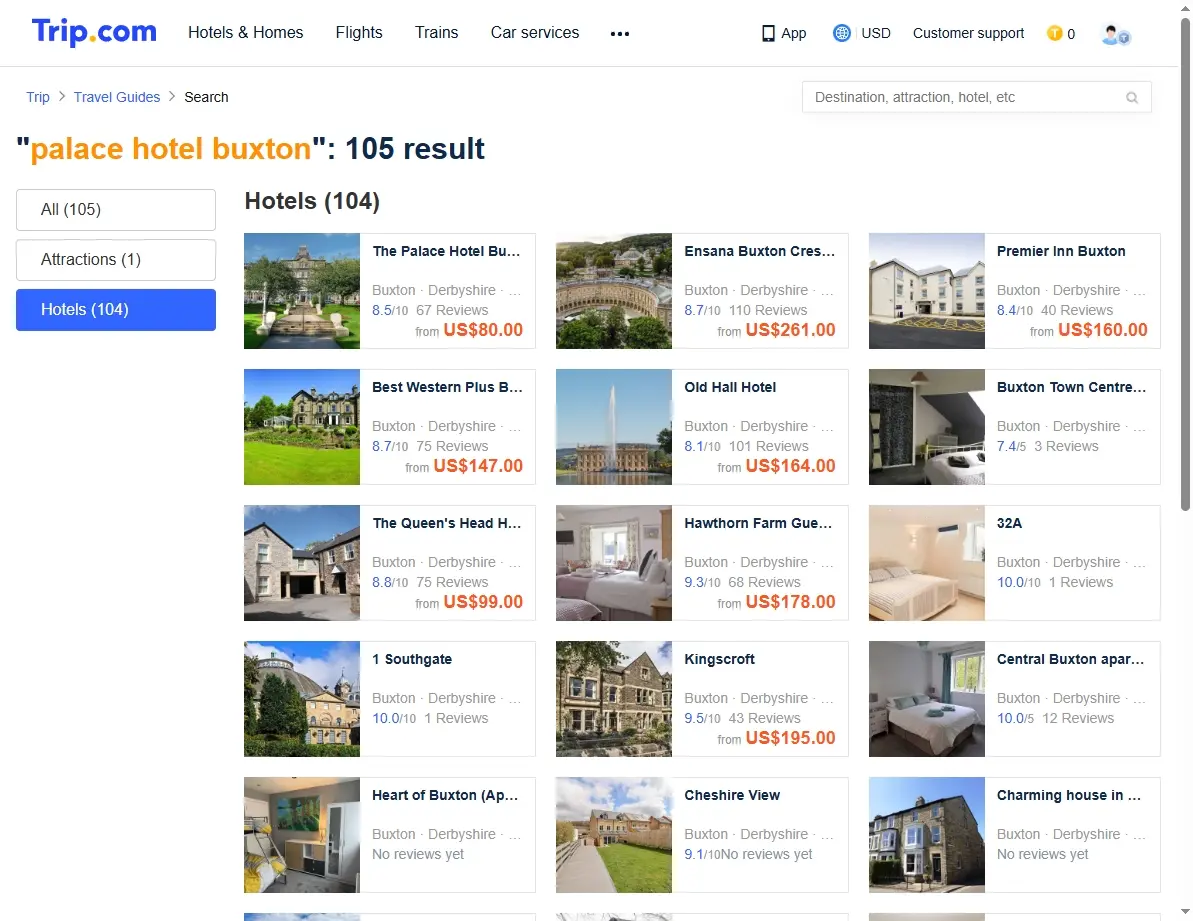Open Heart of Buxton apartment photo
This screenshot has width=1193, height=921.
click(302, 835)
